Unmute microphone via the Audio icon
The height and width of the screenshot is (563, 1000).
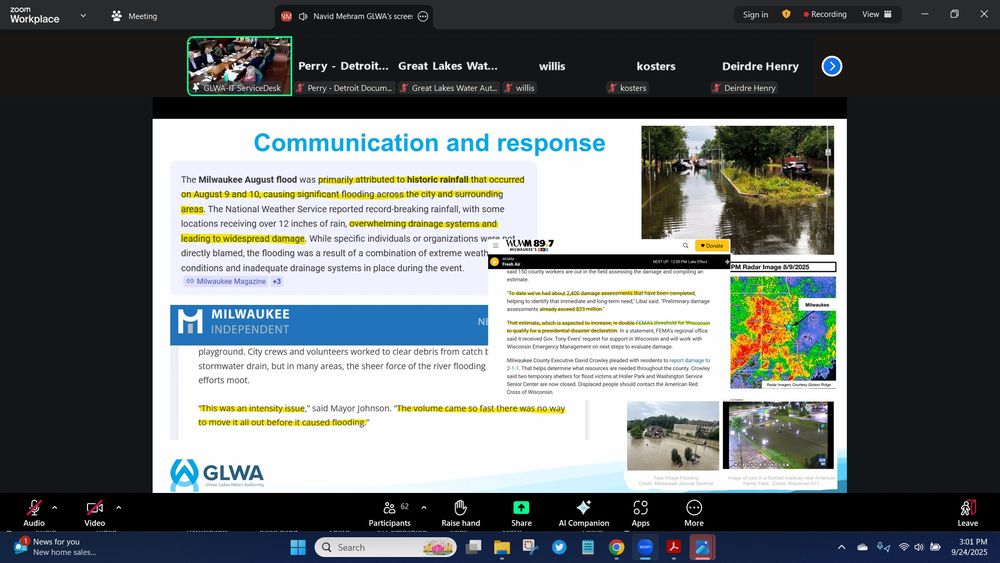tap(34, 508)
